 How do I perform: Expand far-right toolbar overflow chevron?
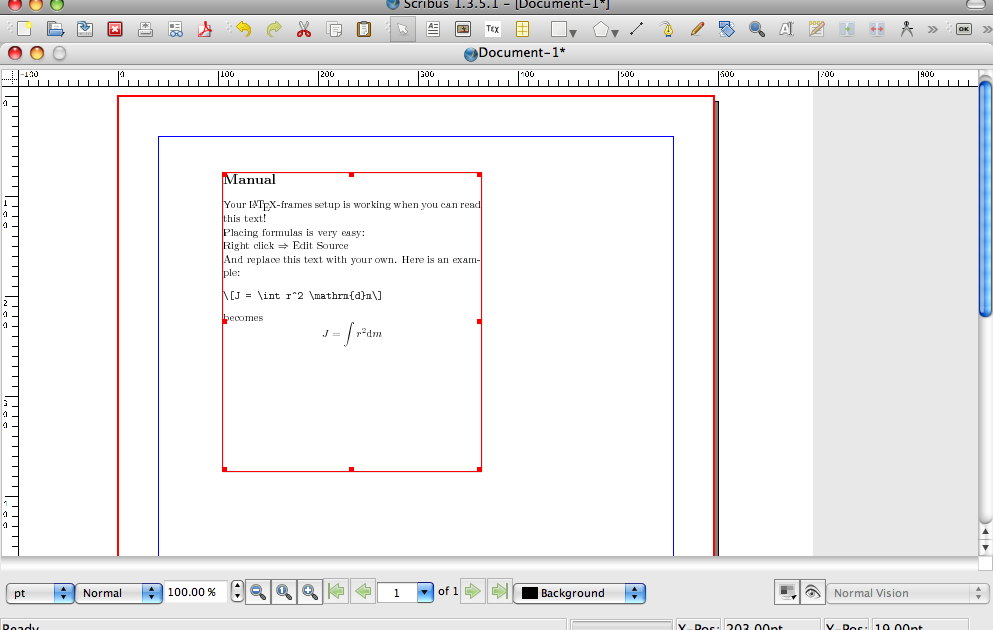point(987,29)
